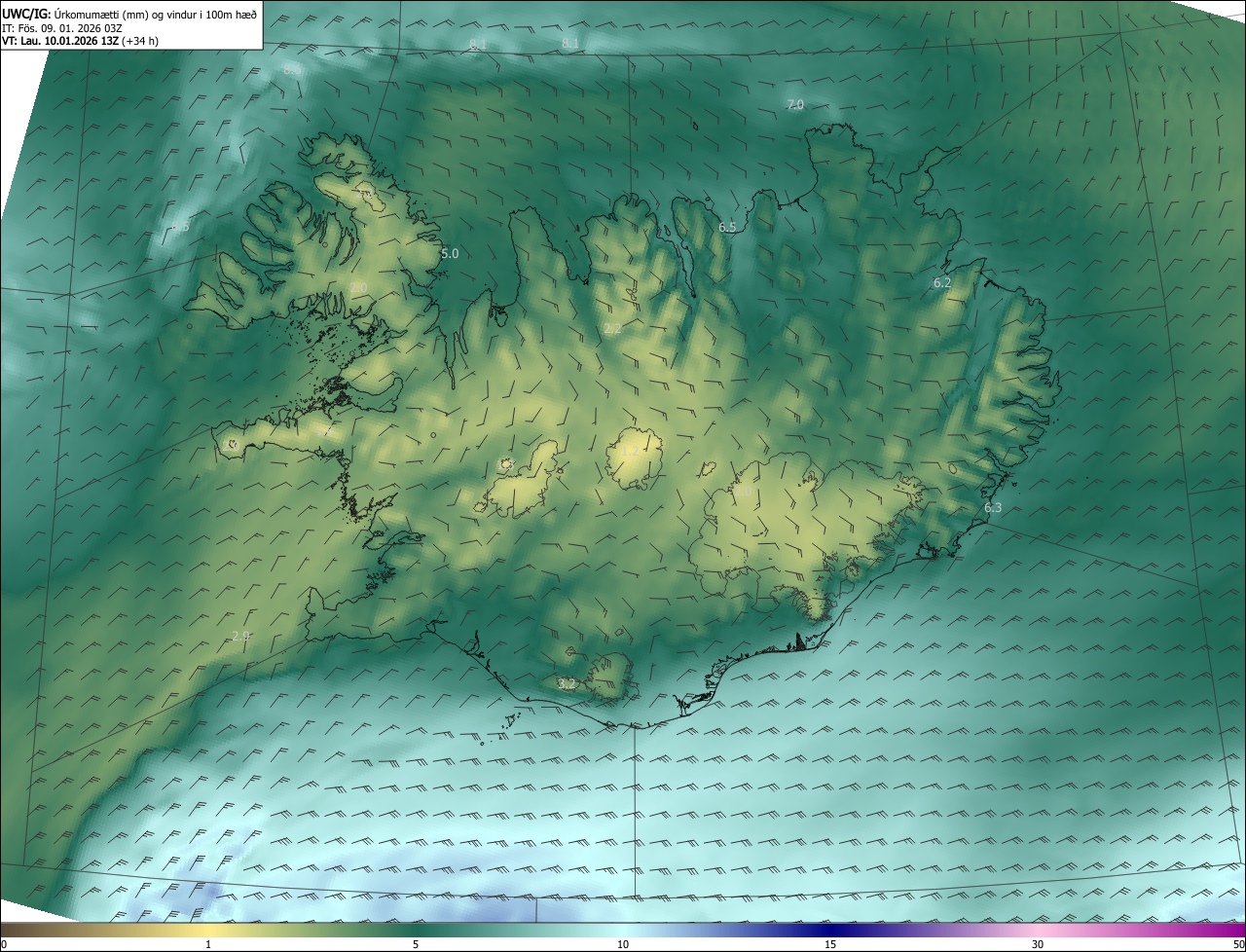
Task: Click the 7.0 value label on the map
Action: 795,104
